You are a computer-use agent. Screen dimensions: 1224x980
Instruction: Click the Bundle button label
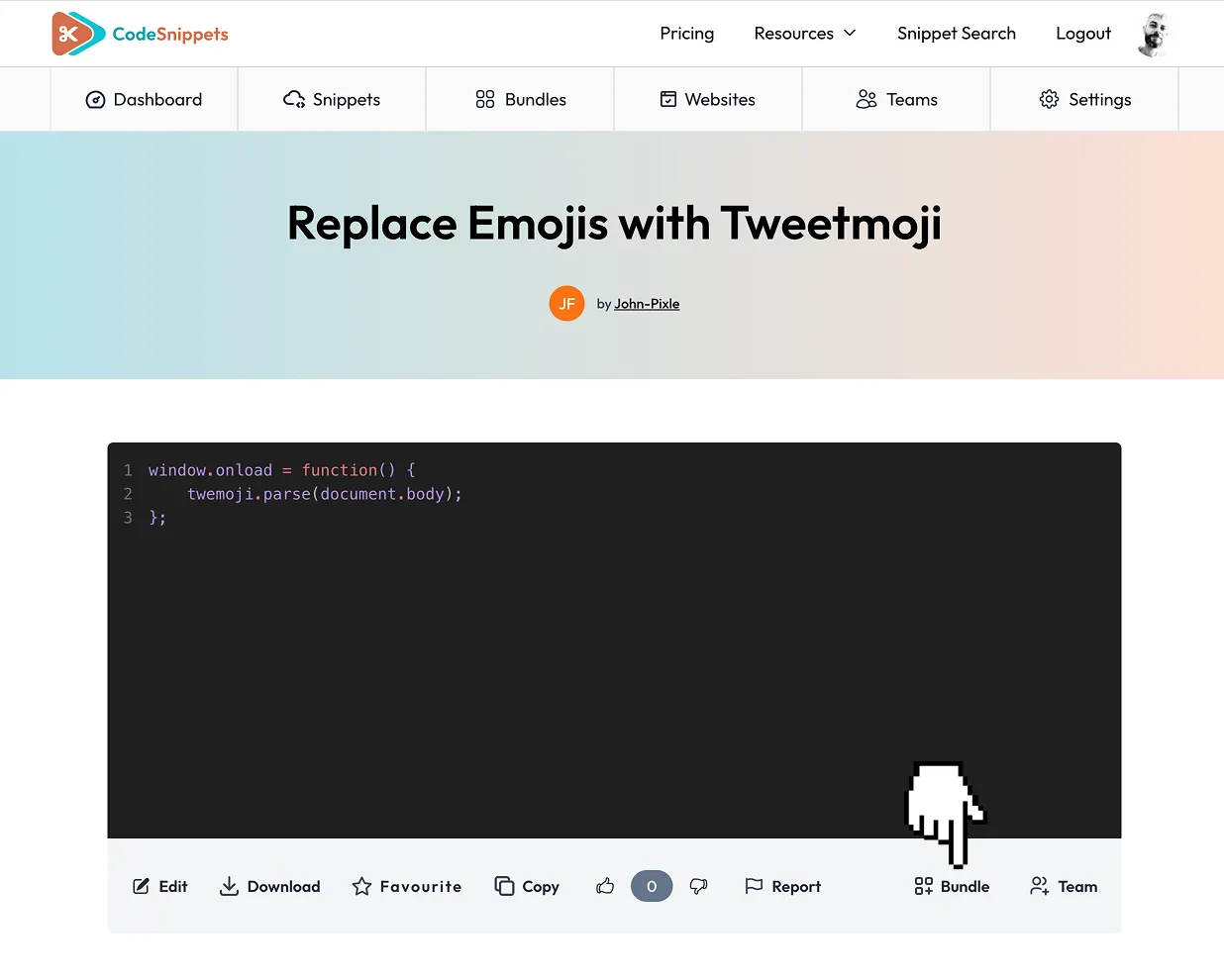coord(966,887)
